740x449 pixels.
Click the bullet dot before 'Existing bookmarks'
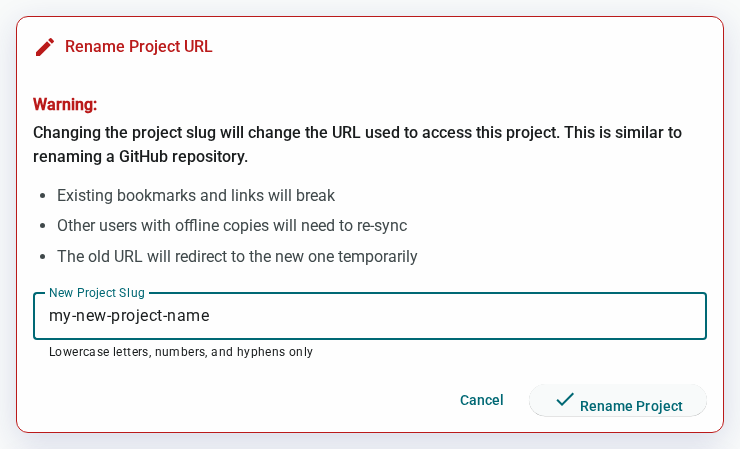(43, 196)
